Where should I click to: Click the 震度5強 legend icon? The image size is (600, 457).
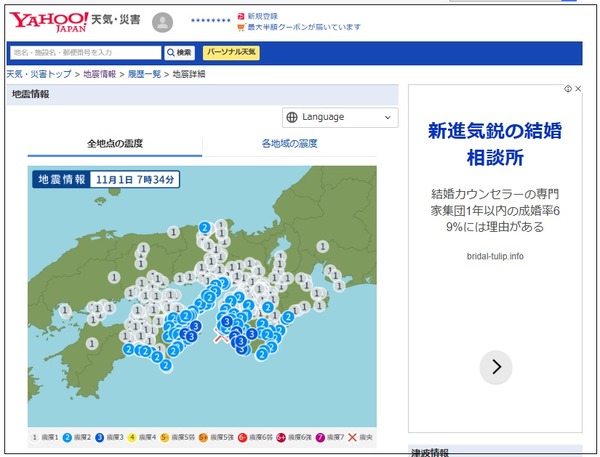203,437
